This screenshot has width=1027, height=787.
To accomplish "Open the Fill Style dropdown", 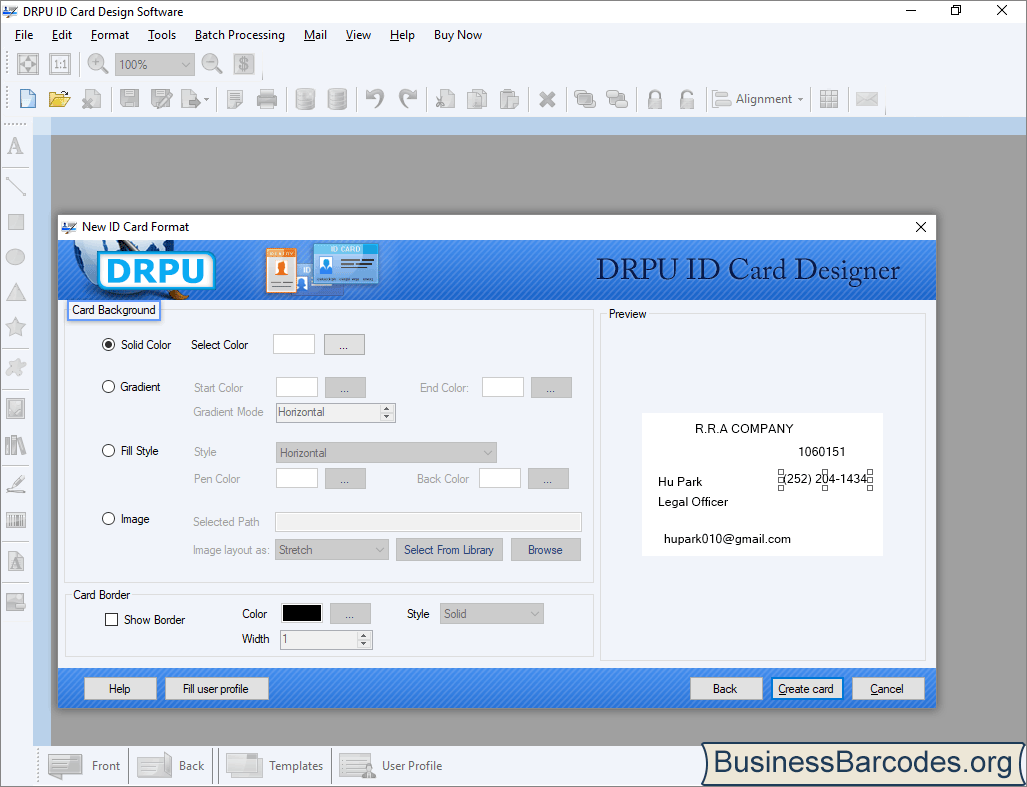I will pyautogui.click(x=386, y=452).
